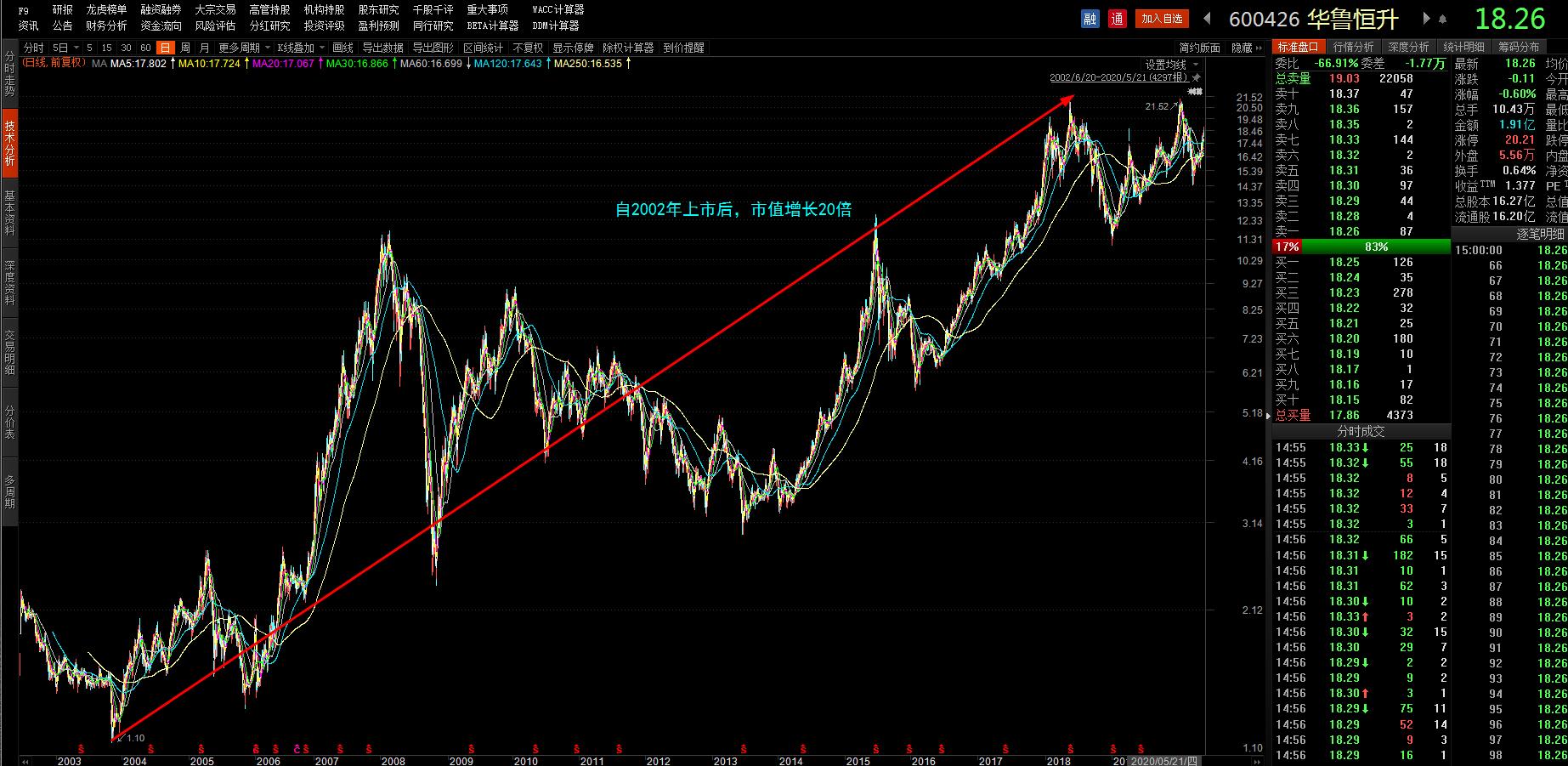Switch to 简约版面 layout
1568x766 pixels.
coord(1199,48)
